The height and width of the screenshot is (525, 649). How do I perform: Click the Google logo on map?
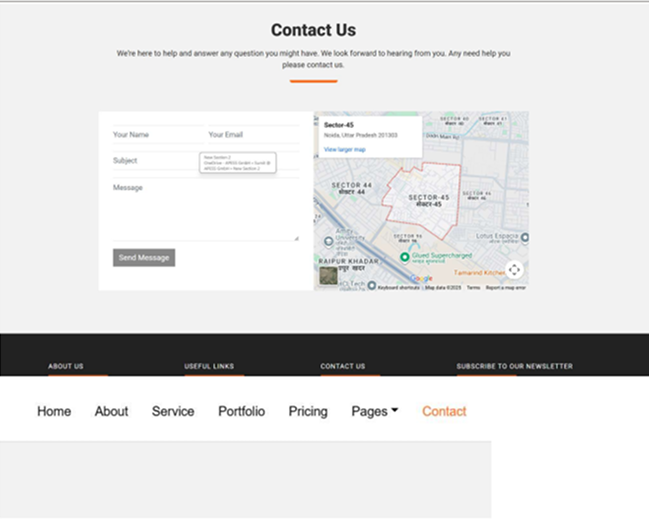(421, 279)
